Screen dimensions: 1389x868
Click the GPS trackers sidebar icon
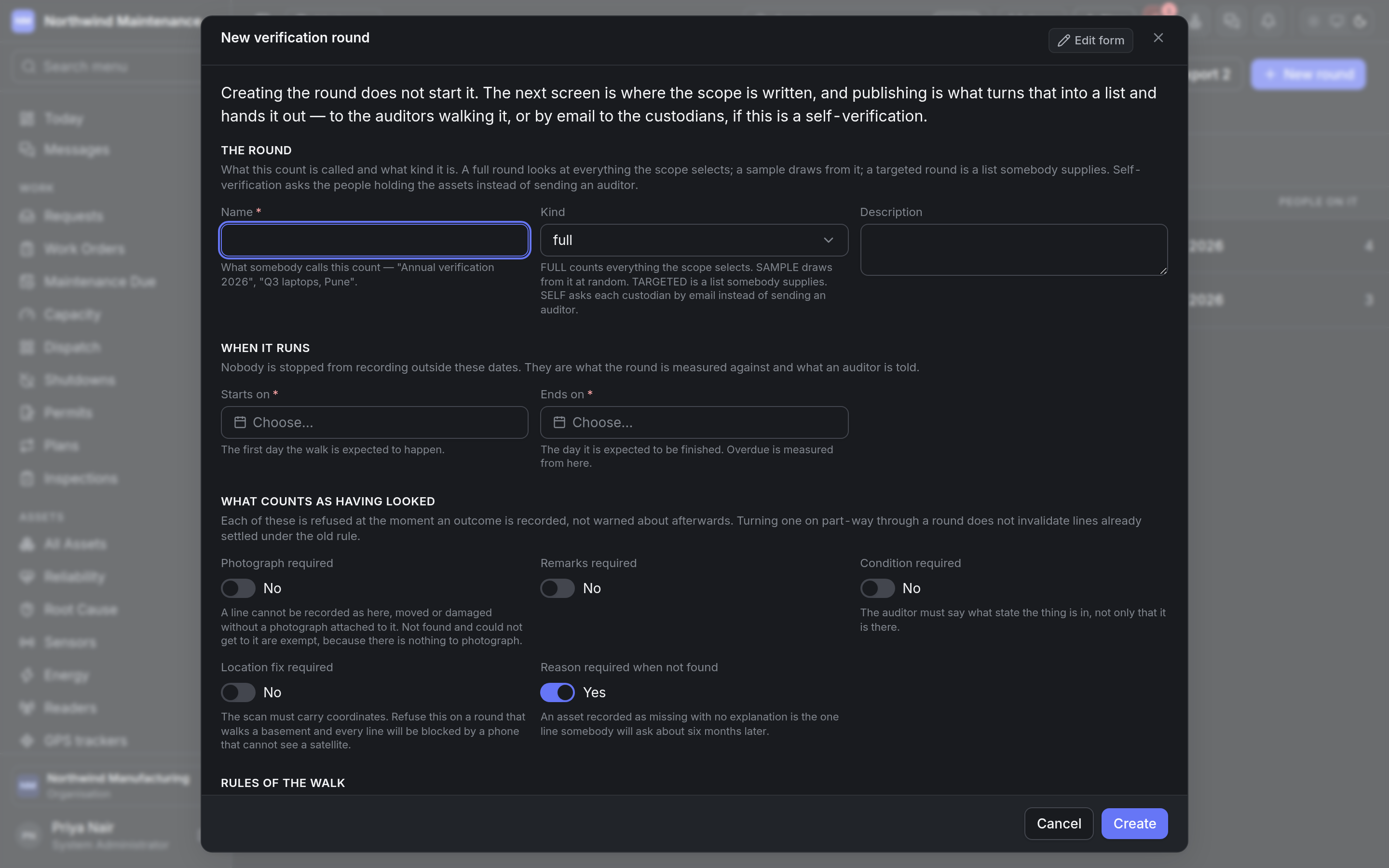click(x=27, y=741)
